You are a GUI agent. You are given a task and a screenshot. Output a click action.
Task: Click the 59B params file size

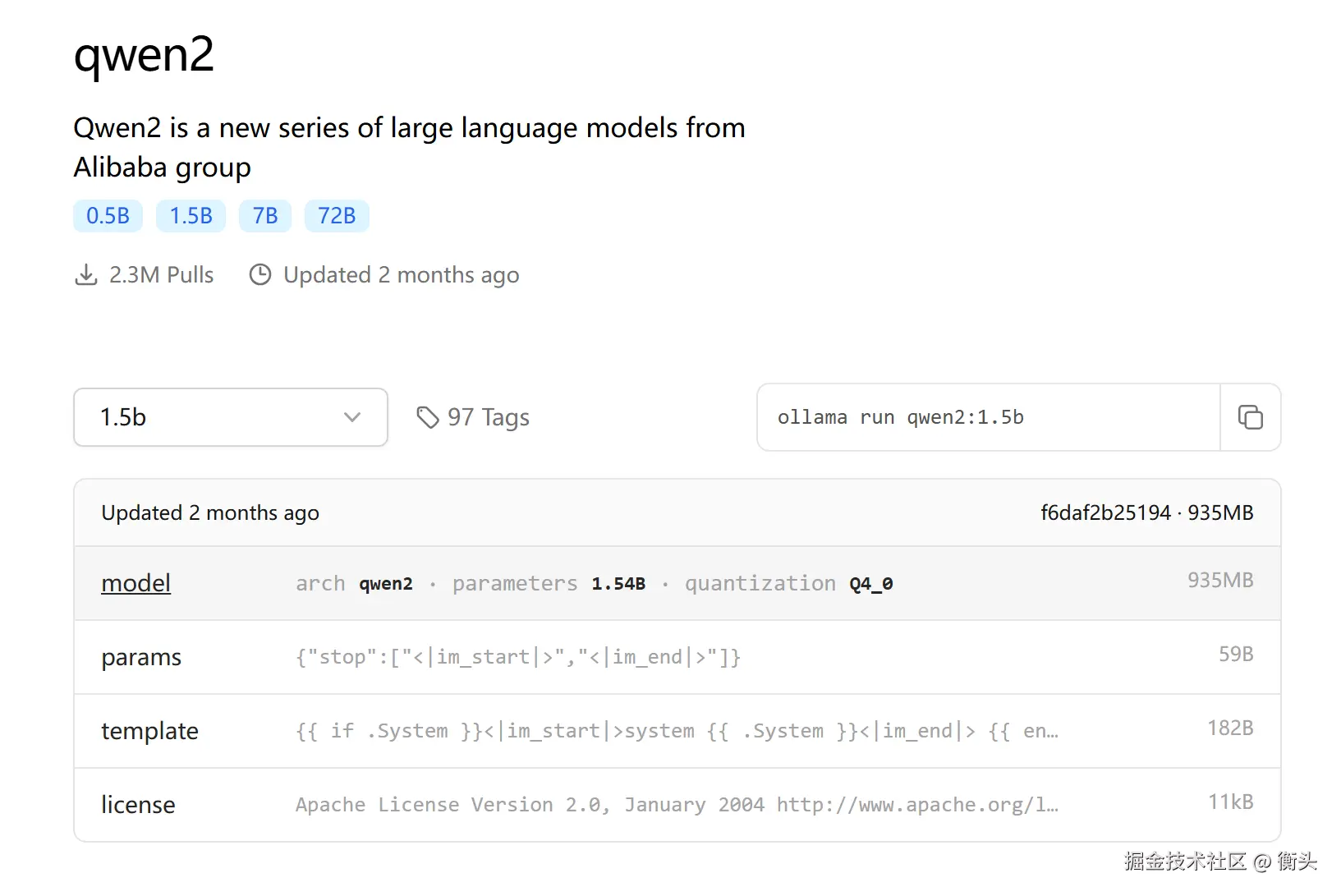point(1236,654)
